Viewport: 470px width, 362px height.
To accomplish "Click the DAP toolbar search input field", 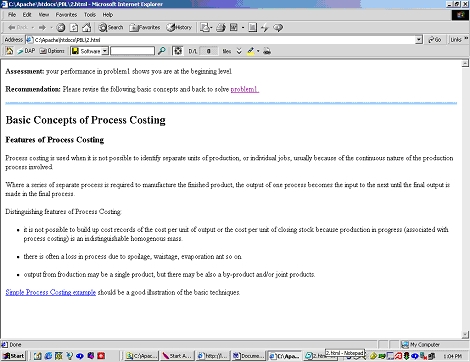I will point(132,51).
